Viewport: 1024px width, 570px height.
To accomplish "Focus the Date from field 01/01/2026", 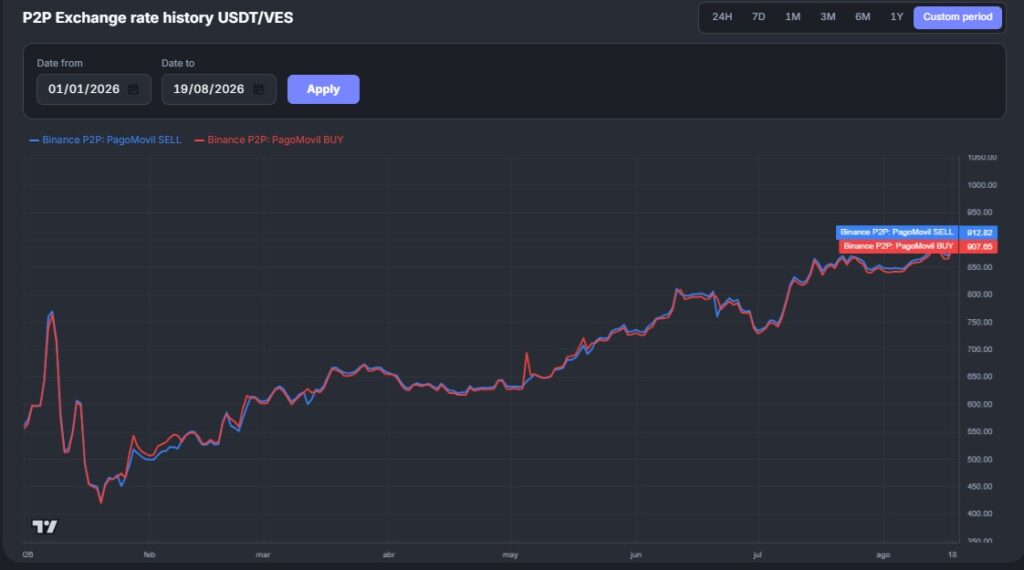I will pos(94,89).
